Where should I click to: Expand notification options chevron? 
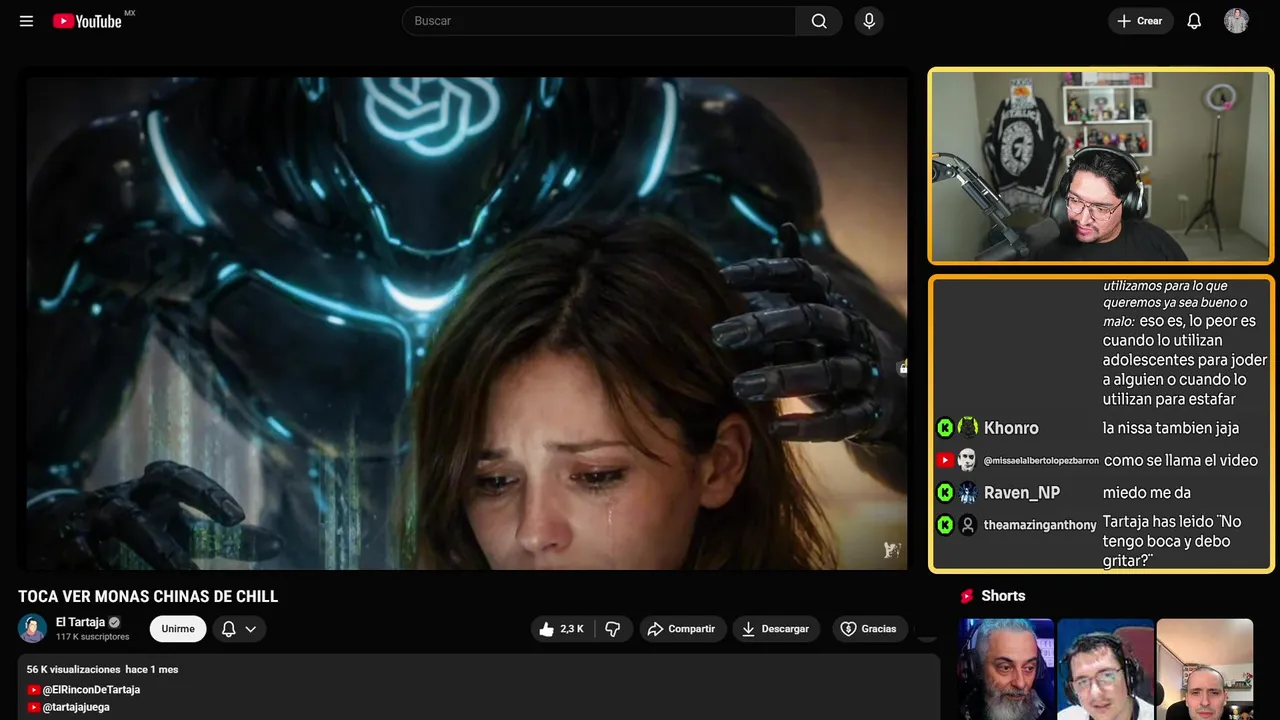click(251, 629)
